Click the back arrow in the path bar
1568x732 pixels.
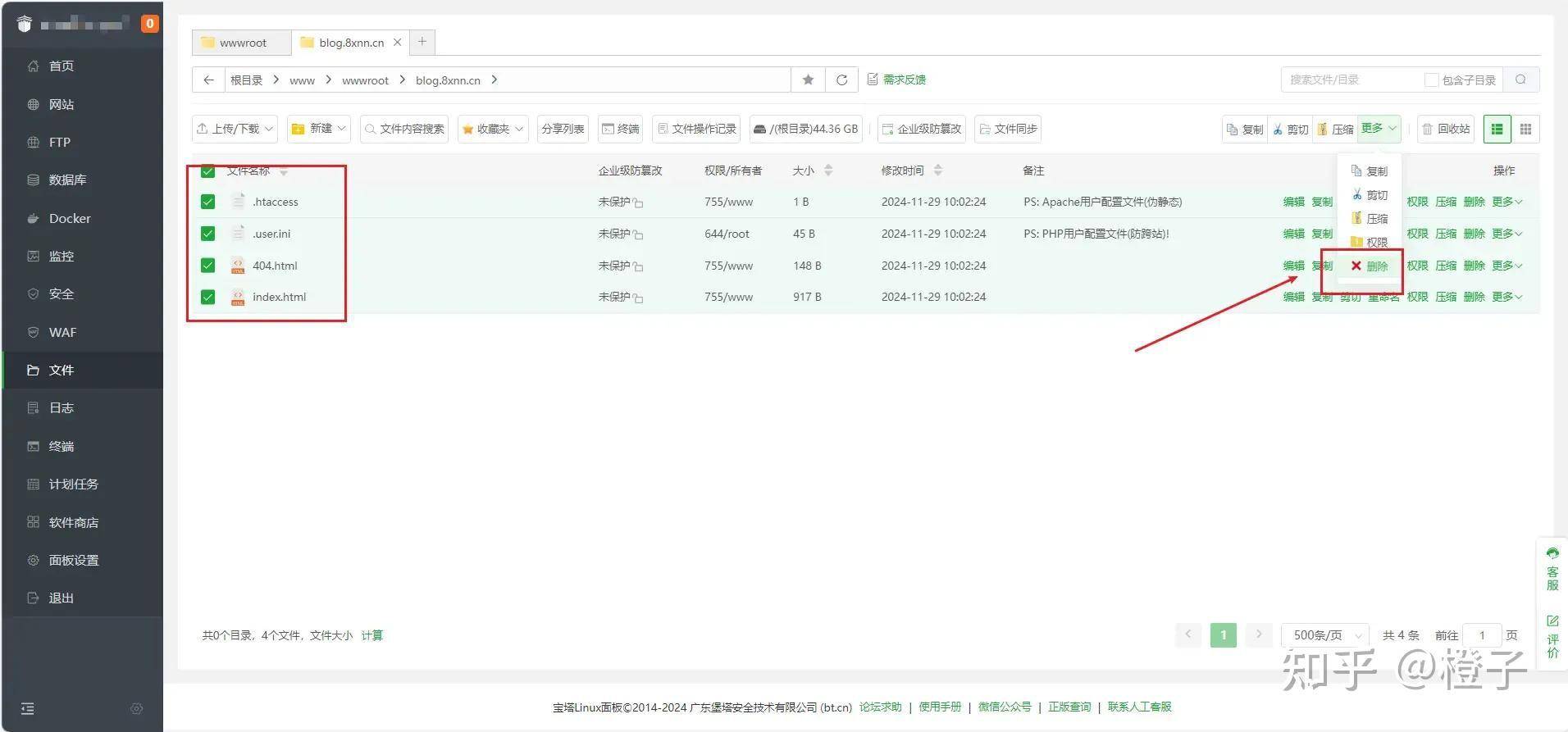click(208, 80)
